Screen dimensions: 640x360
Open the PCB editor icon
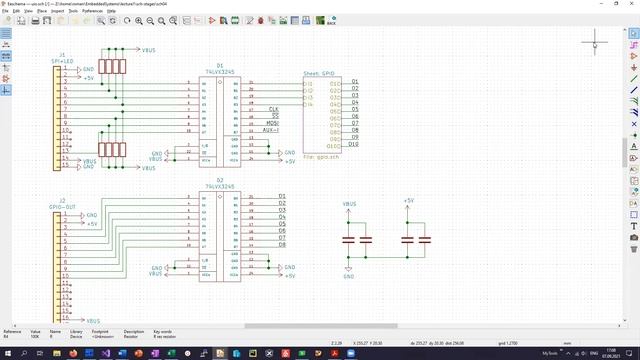(x=320, y=20)
